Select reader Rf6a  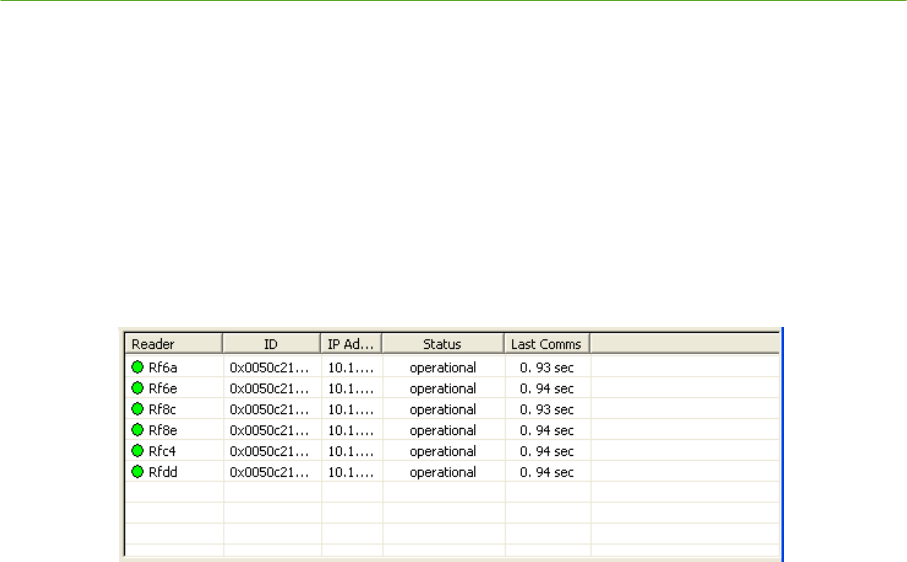coord(163,368)
